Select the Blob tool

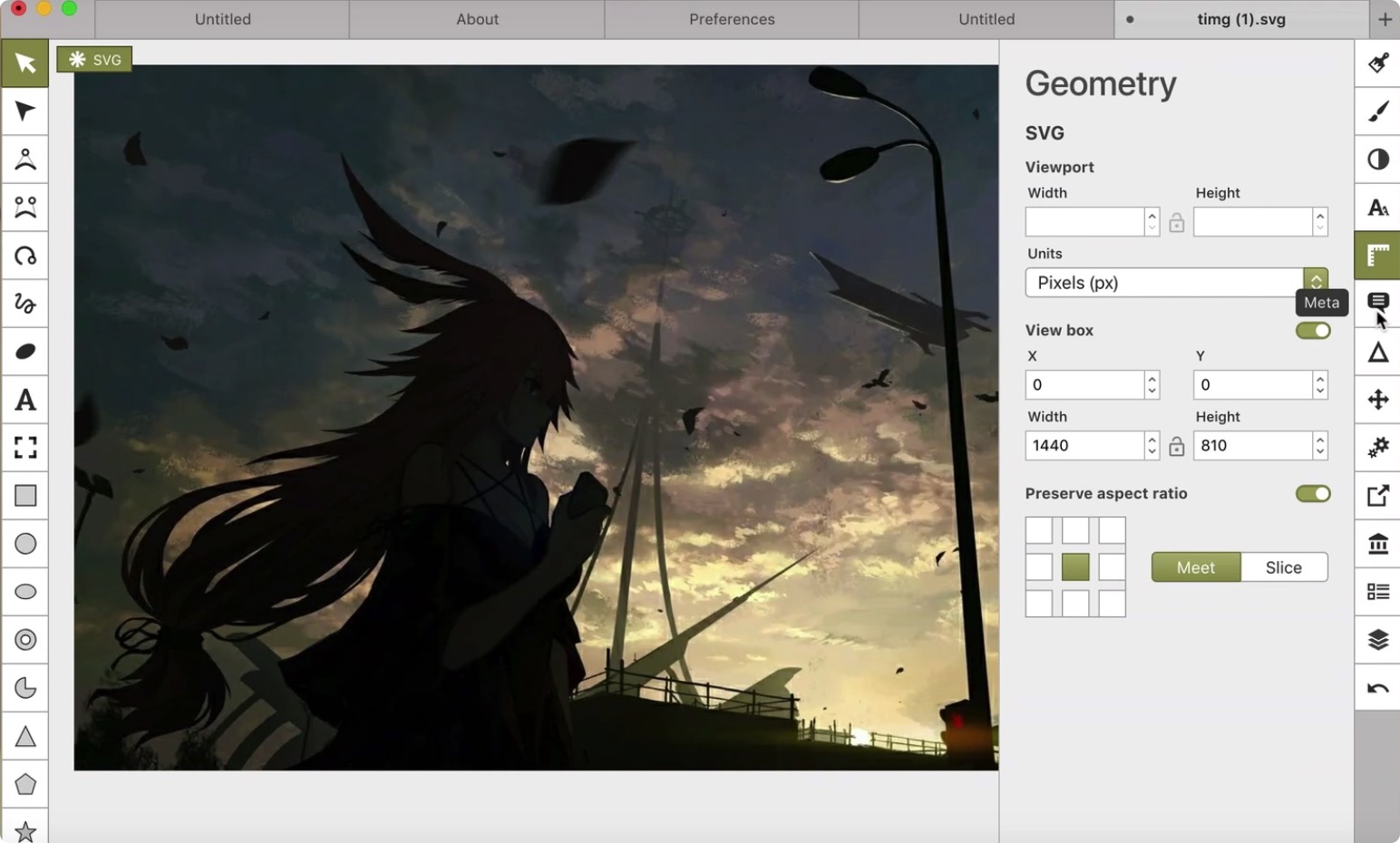point(24,352)
